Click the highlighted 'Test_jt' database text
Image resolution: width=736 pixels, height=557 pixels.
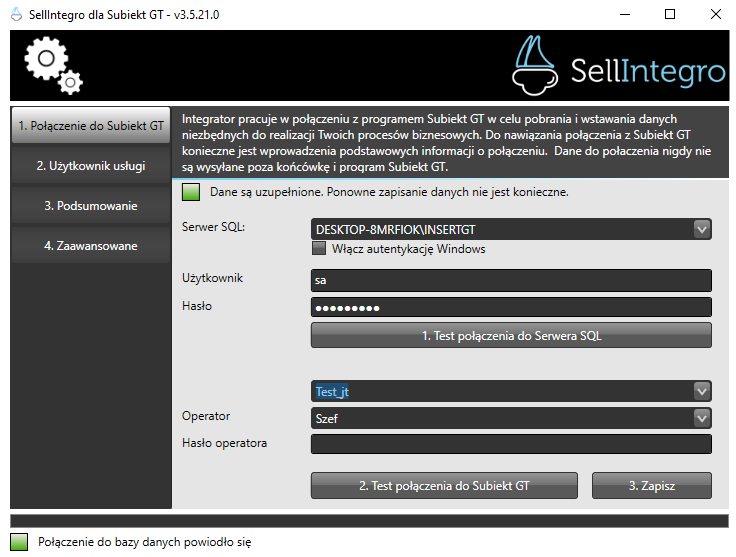pyautogui.click(x=332, y=391)
